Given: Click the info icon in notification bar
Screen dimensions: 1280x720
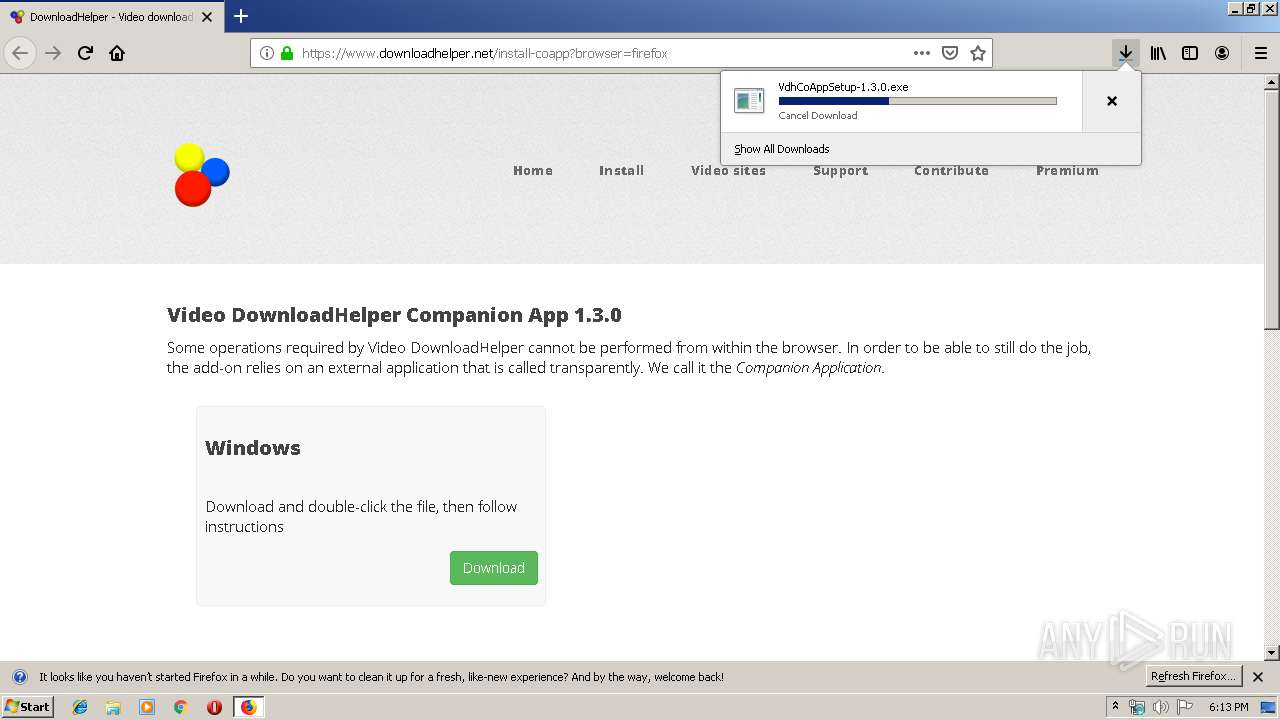Looking at the screenshot, I should [x=19, y=677].
